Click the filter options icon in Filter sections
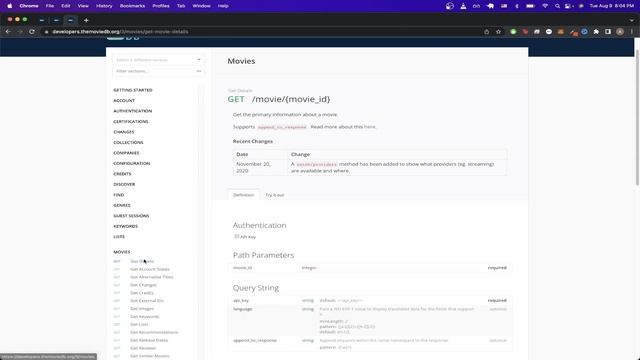This screenshot has height=360, width=640. point(199,71)
